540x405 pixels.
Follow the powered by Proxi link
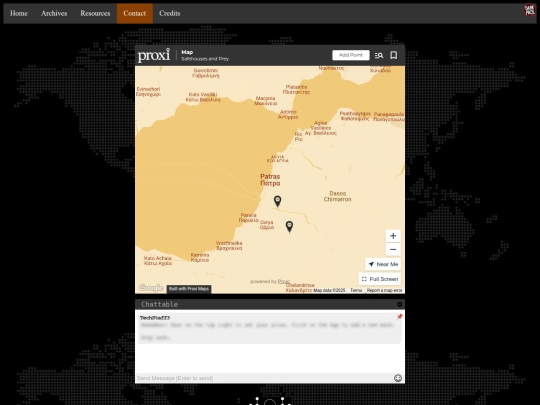pyautogui.click(x=284, y=281)
